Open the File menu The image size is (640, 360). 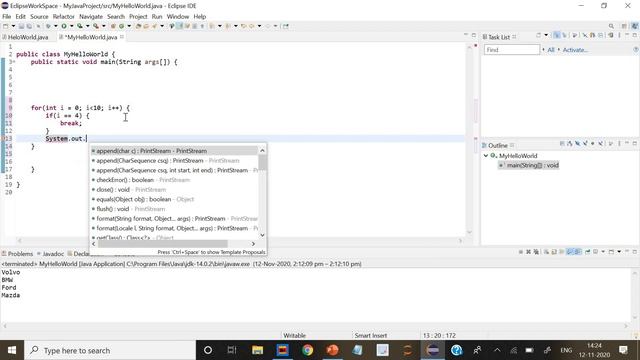(7, 17)
